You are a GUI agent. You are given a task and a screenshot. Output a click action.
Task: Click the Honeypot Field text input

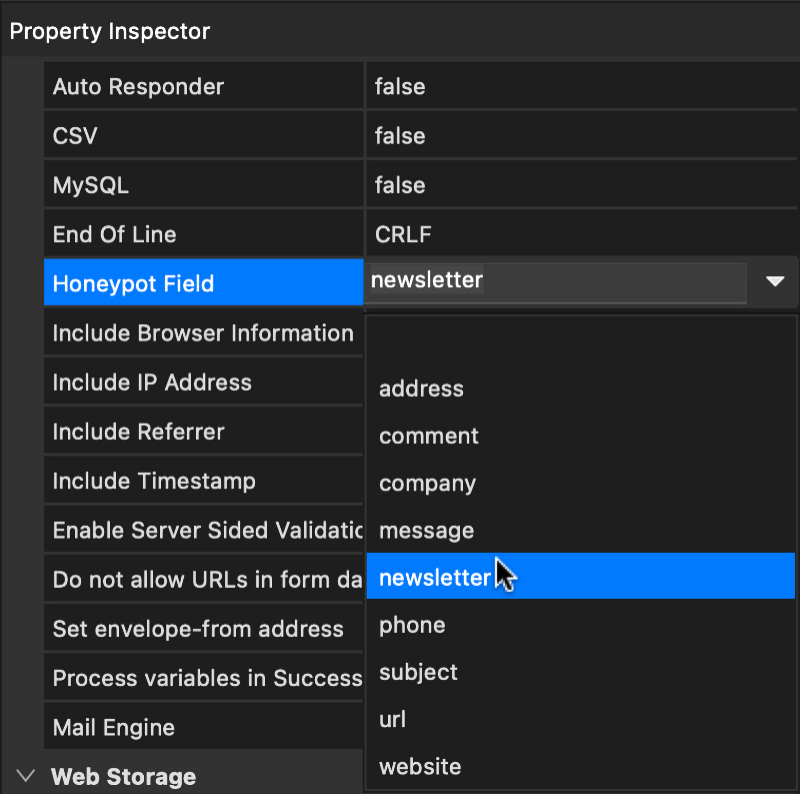pos(555,282)
